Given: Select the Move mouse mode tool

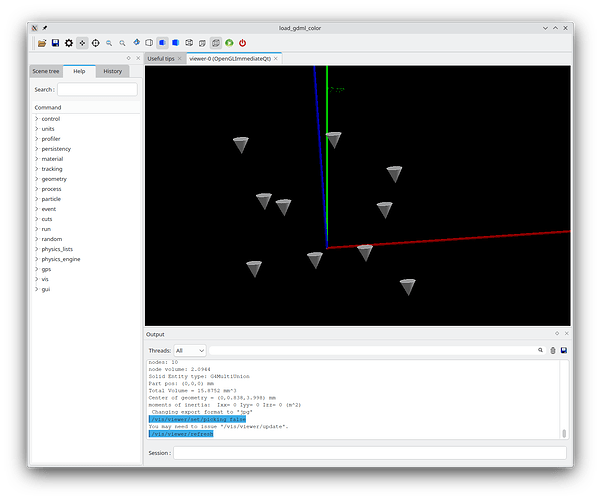Looking at the screenshot, I should pos(82,43).
